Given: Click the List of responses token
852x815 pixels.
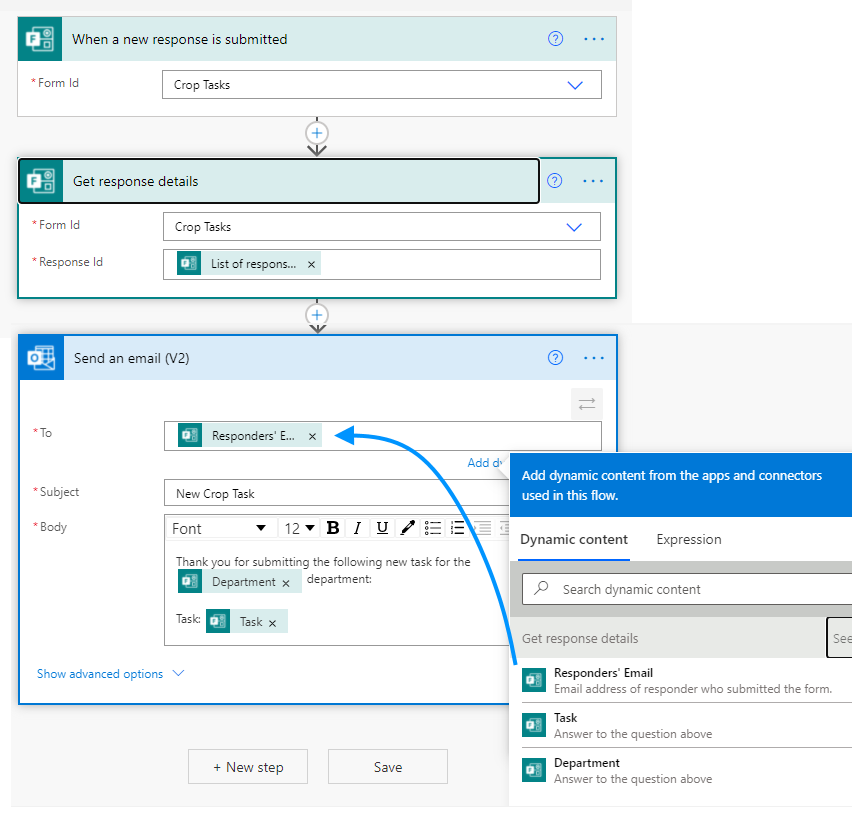Looking at the screenshot, I should coord(248,264).
